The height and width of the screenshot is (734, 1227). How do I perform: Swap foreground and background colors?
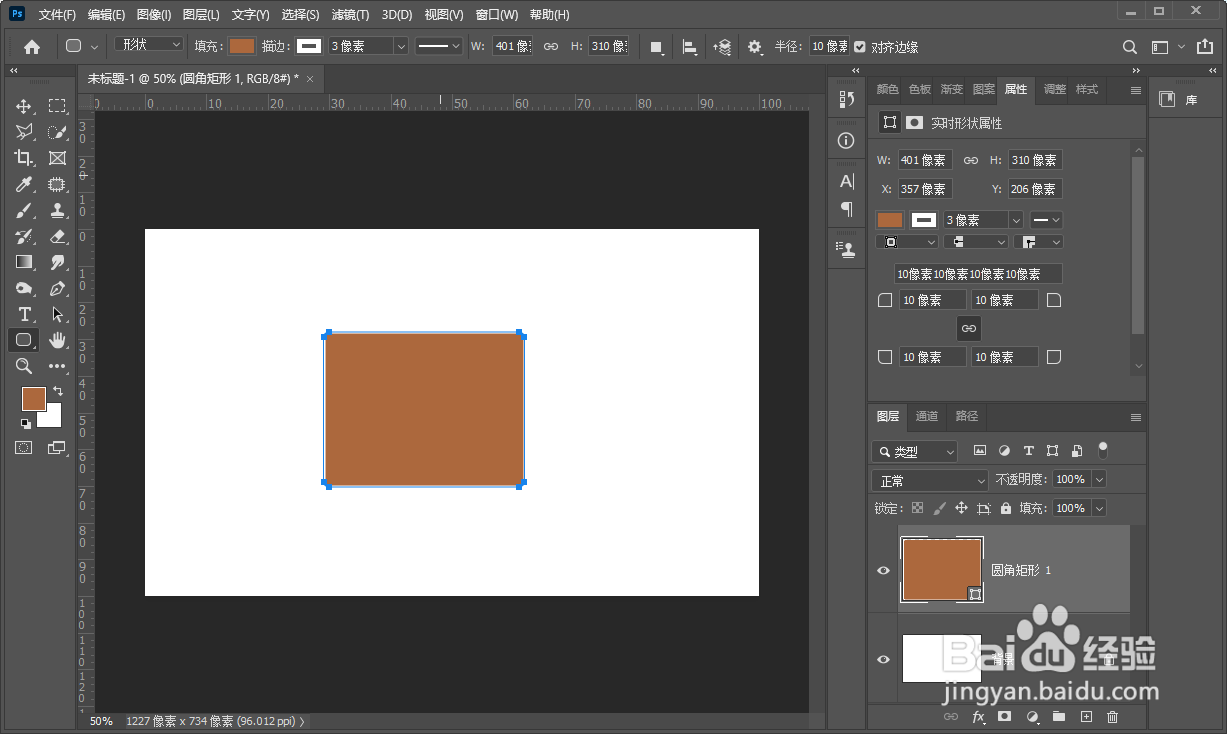pos(58,390)
